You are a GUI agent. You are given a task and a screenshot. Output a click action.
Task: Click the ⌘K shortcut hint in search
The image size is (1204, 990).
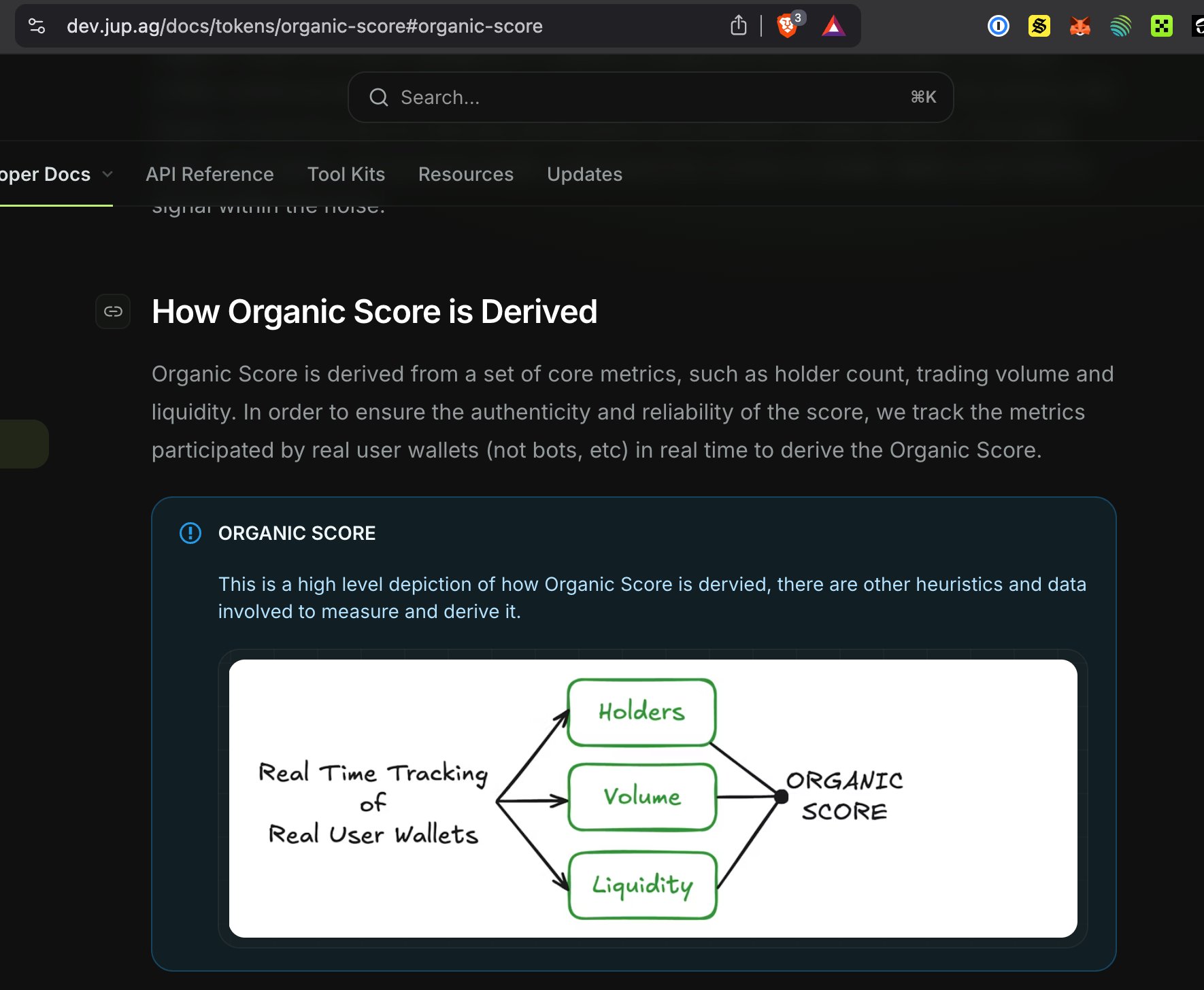(x=923, y=97)
